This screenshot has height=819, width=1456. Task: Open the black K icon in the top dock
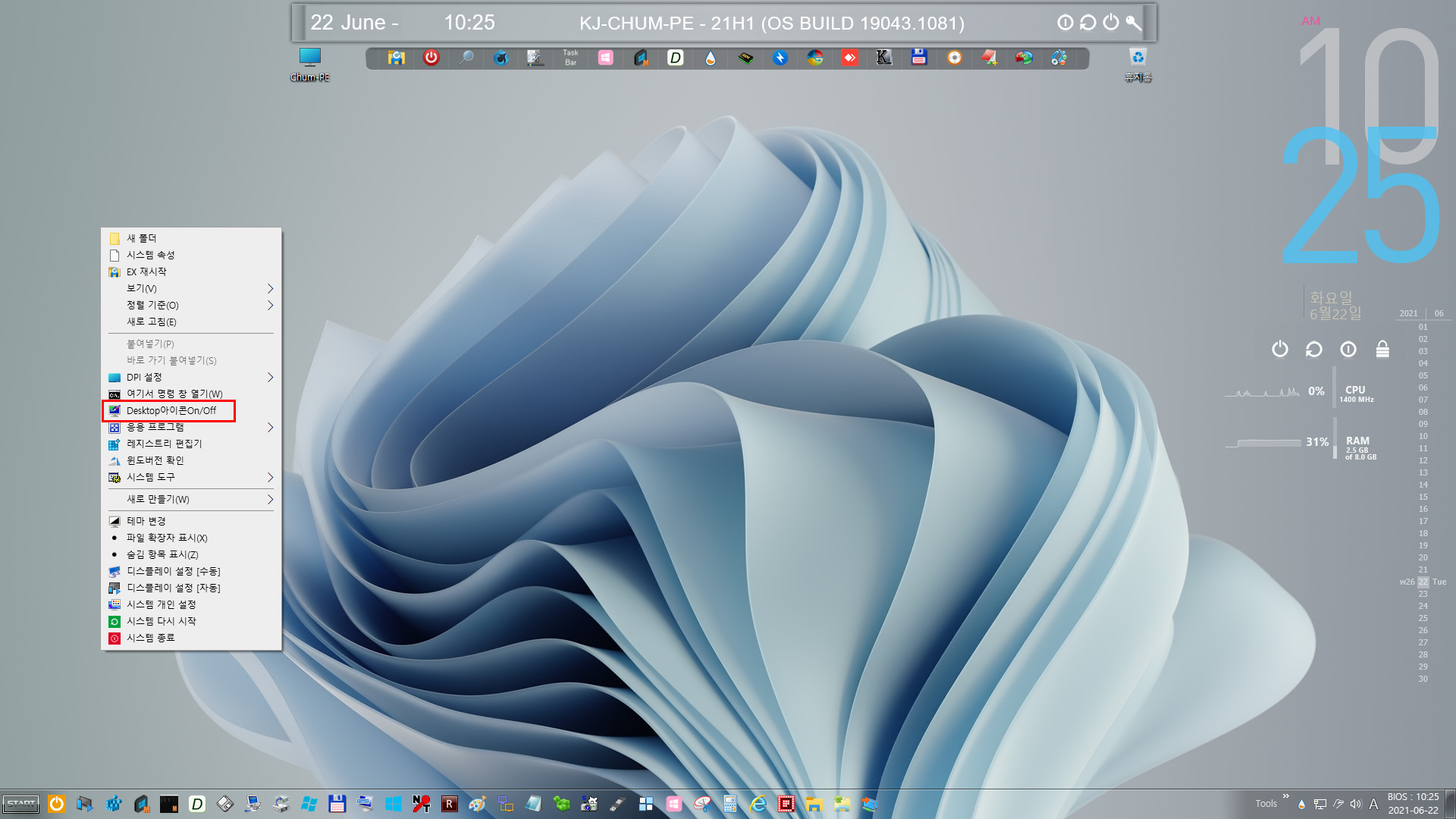884,58
